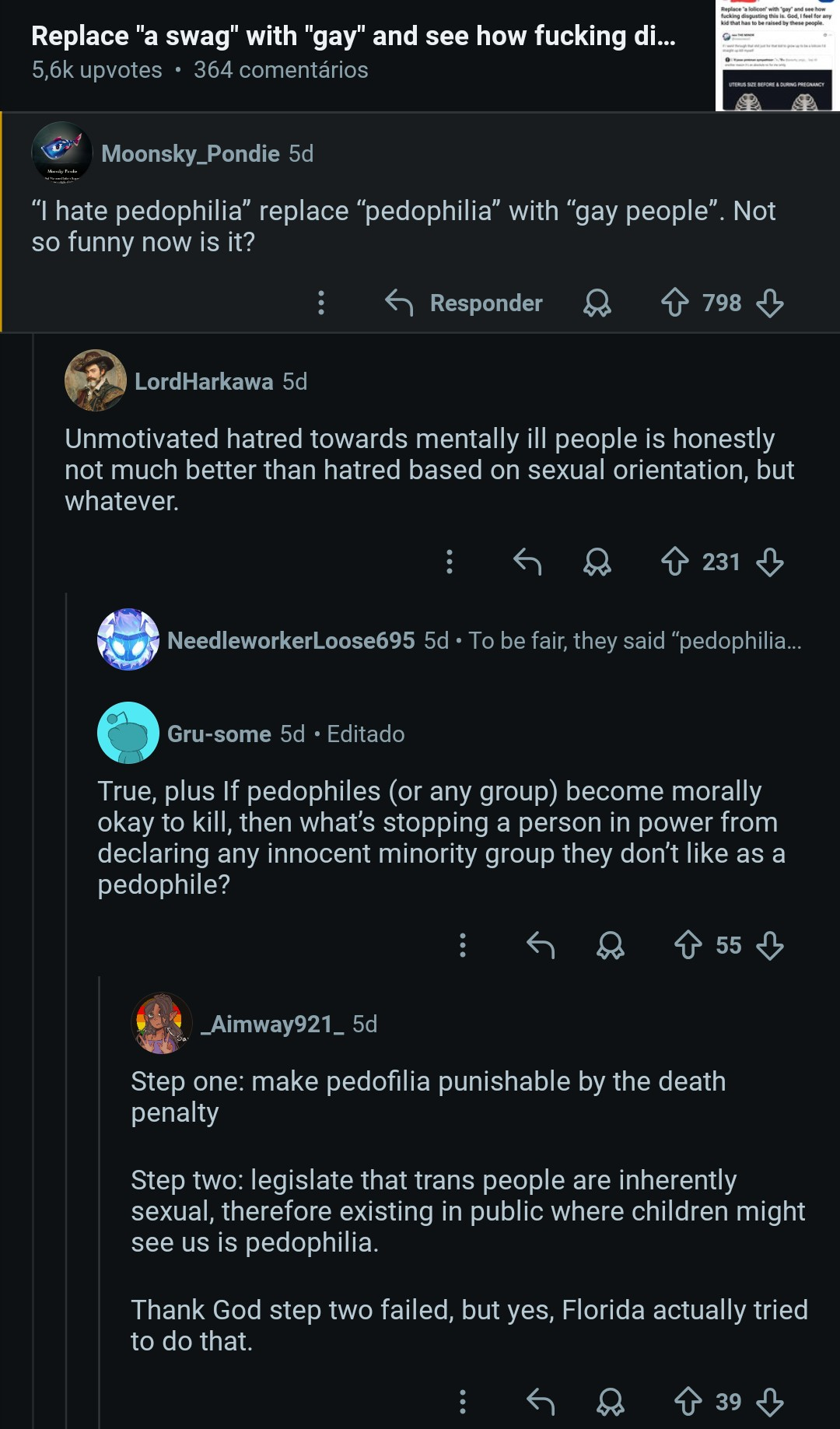Open overflow menu on Gru-some's comment
This screenshot has height=1429, width=840.
pos(463,945)
